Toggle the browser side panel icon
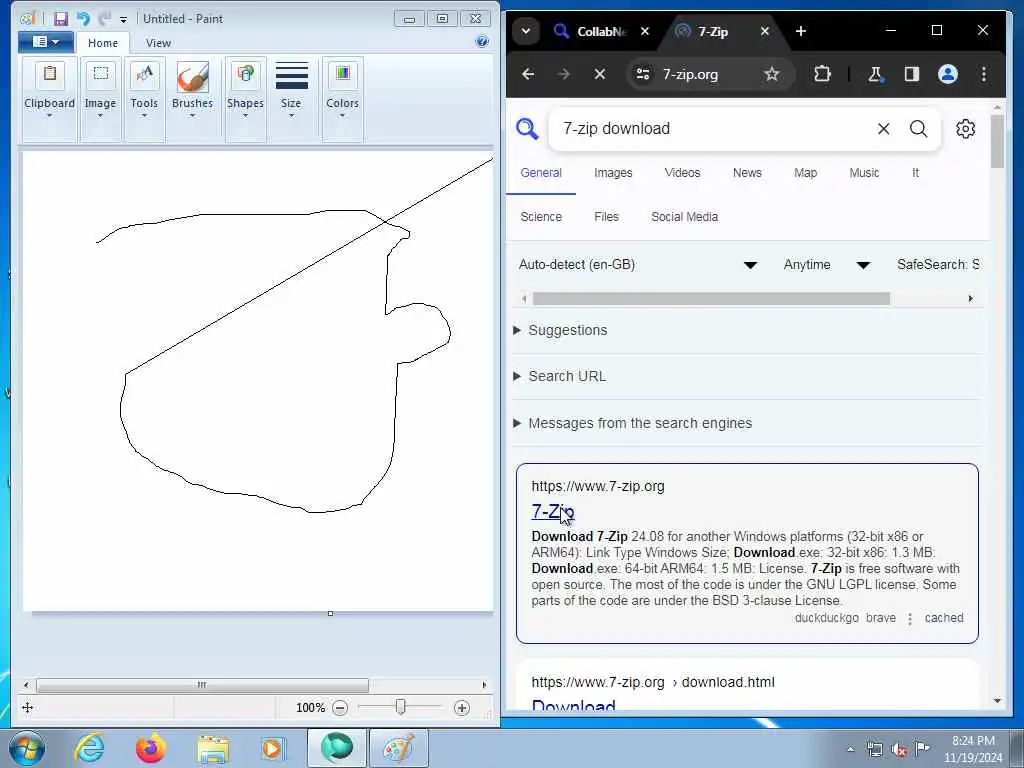Screen dimensions: 1024x768 (912, 74)
